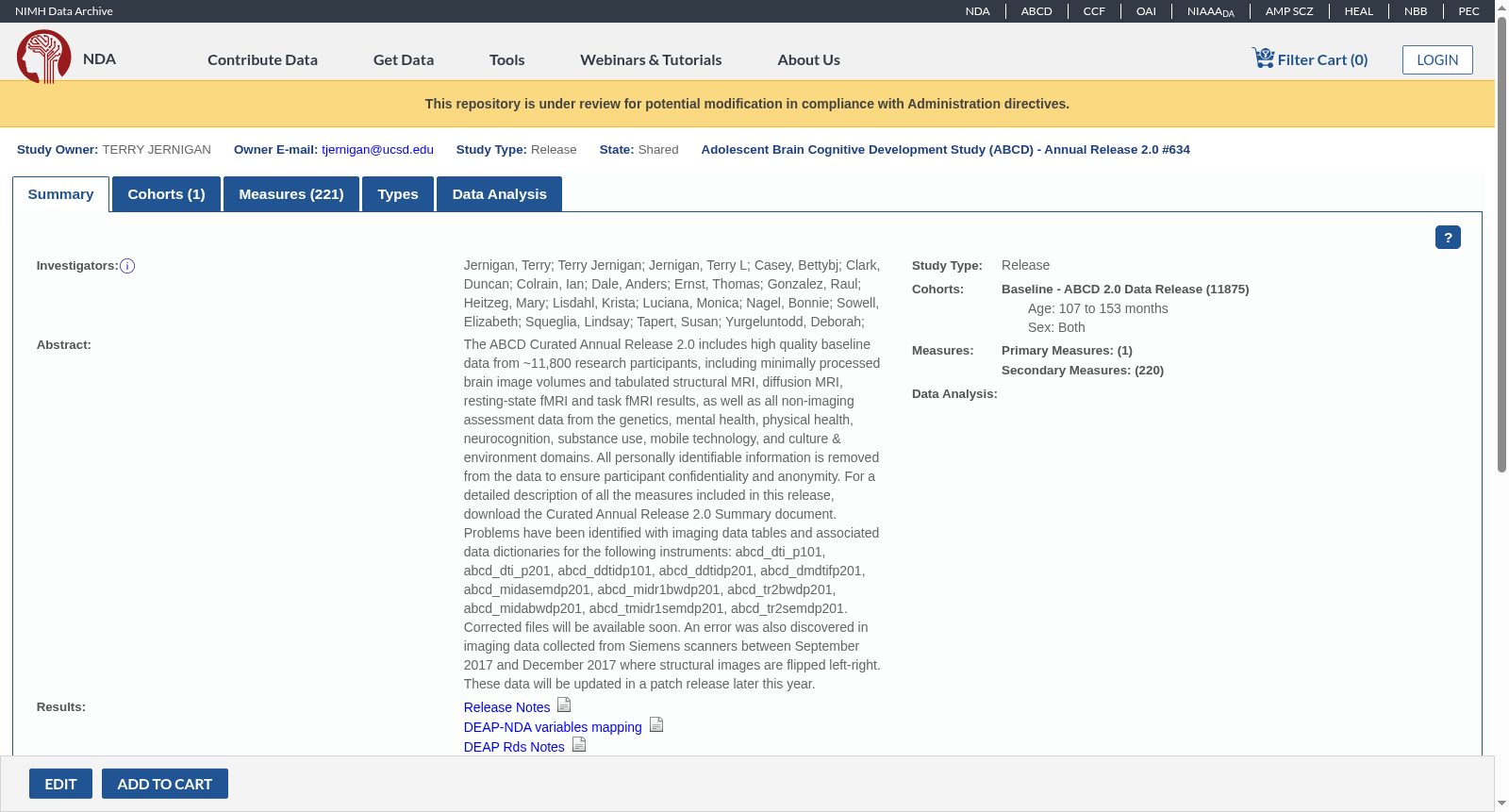This screenshot has width=1509, height=812.
Task: Click the Age: 107 to 153 months text
Action: pyautogui.click(x=1098, y=308)
